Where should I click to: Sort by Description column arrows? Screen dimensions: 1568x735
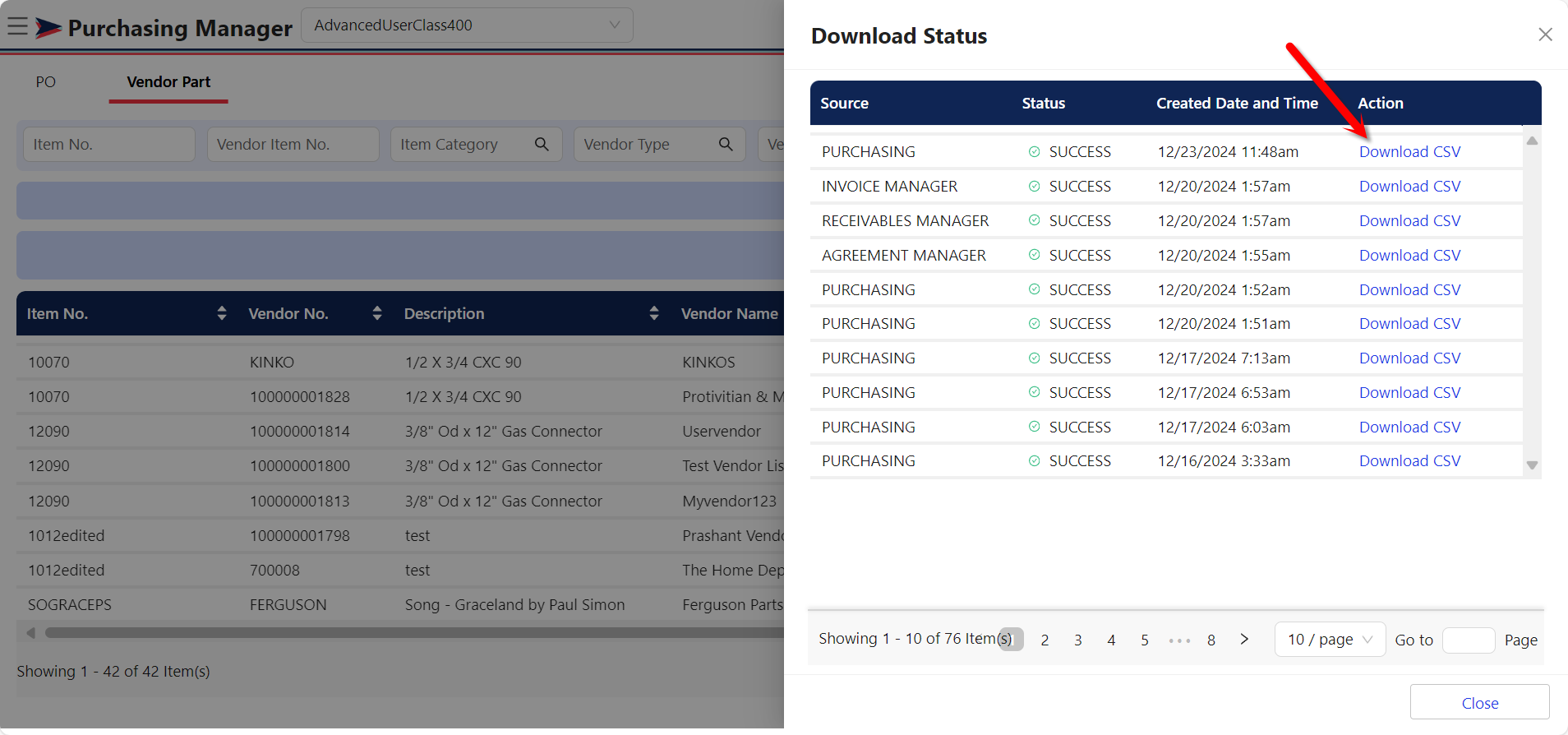coord(654,313)
